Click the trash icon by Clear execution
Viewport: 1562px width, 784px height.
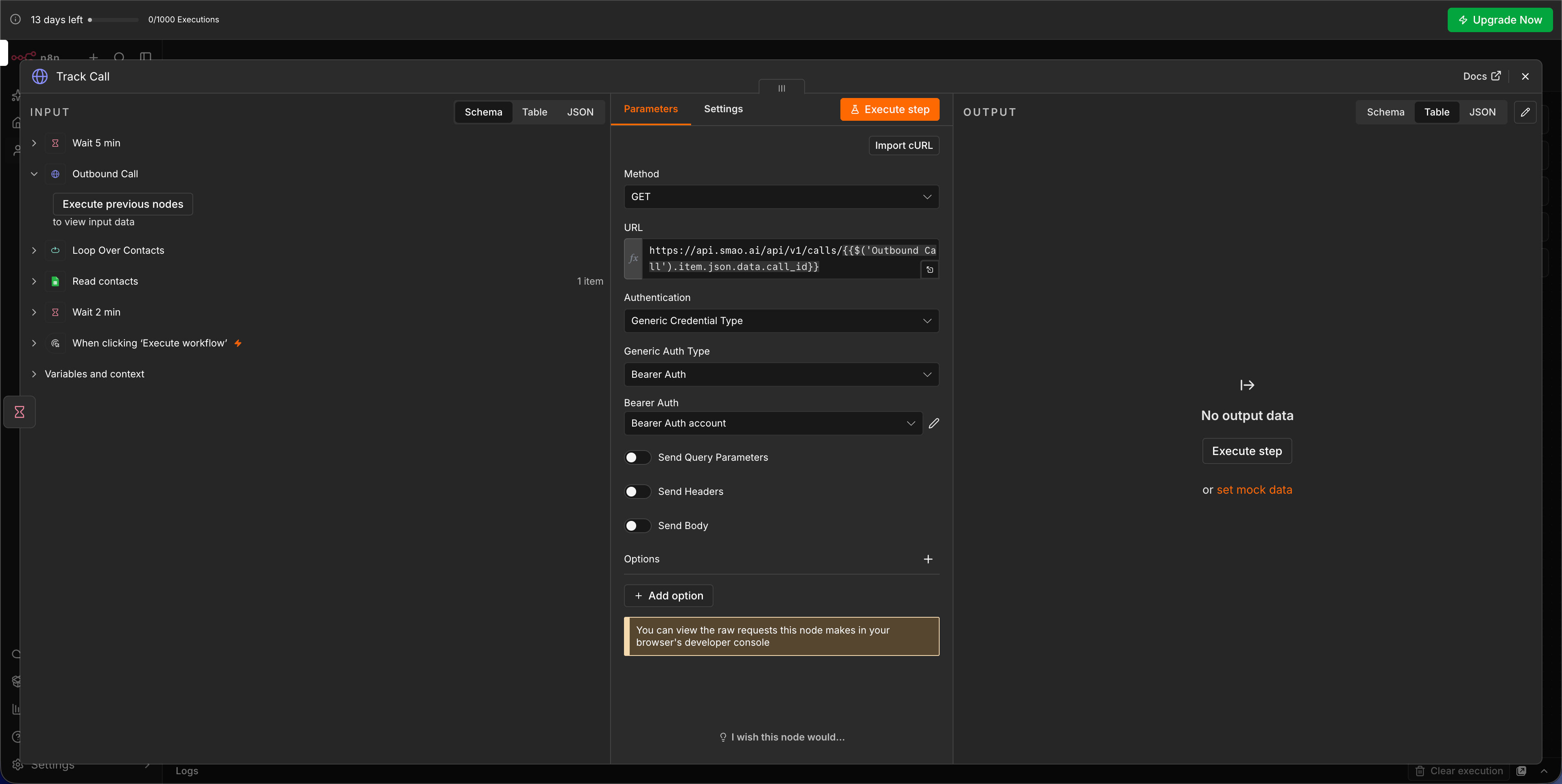click(x=1420, y=771)
